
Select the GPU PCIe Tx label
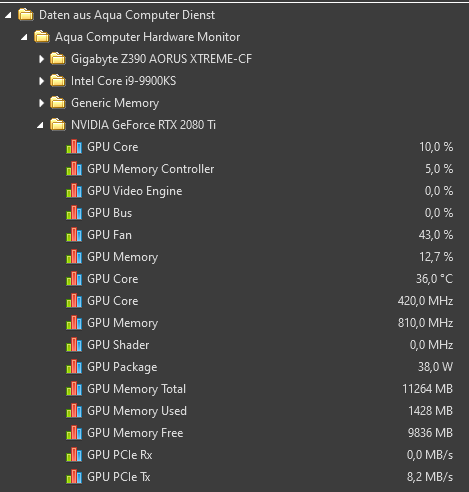pos(119,477)
